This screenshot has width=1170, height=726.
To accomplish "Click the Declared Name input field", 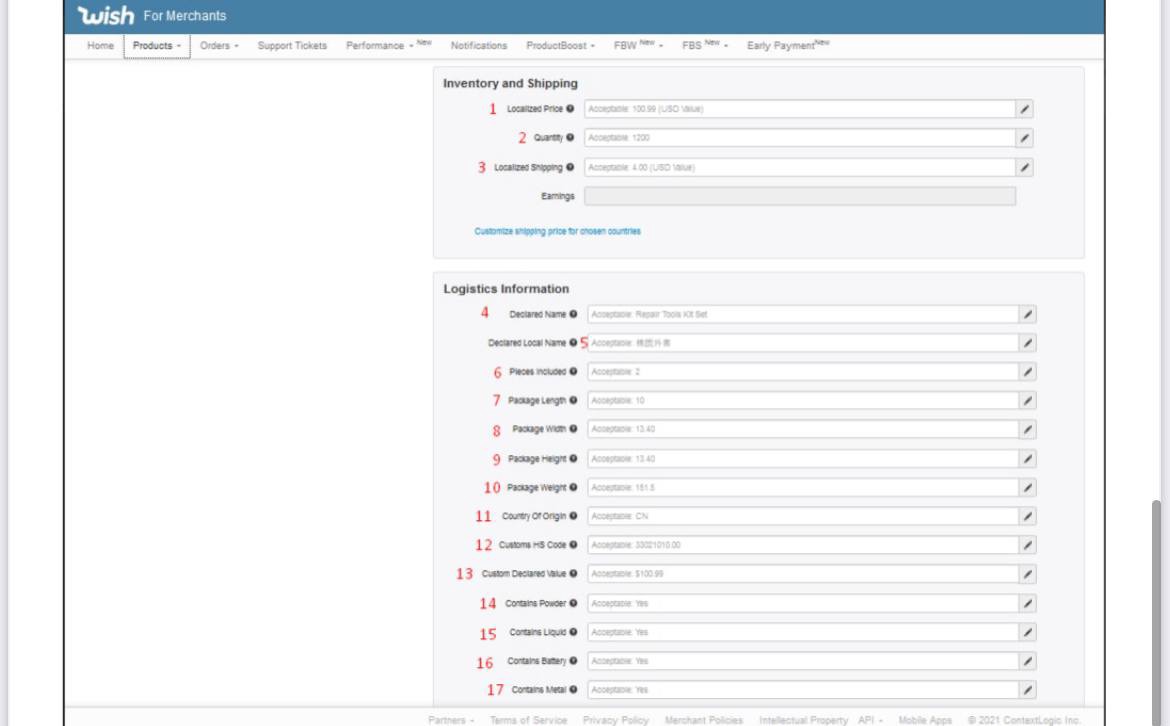I will pos(803,314).
